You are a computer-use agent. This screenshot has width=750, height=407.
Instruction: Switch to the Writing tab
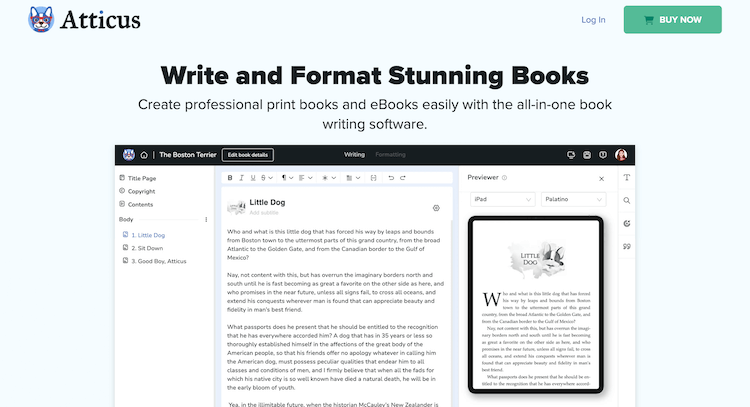coord(354,154)
